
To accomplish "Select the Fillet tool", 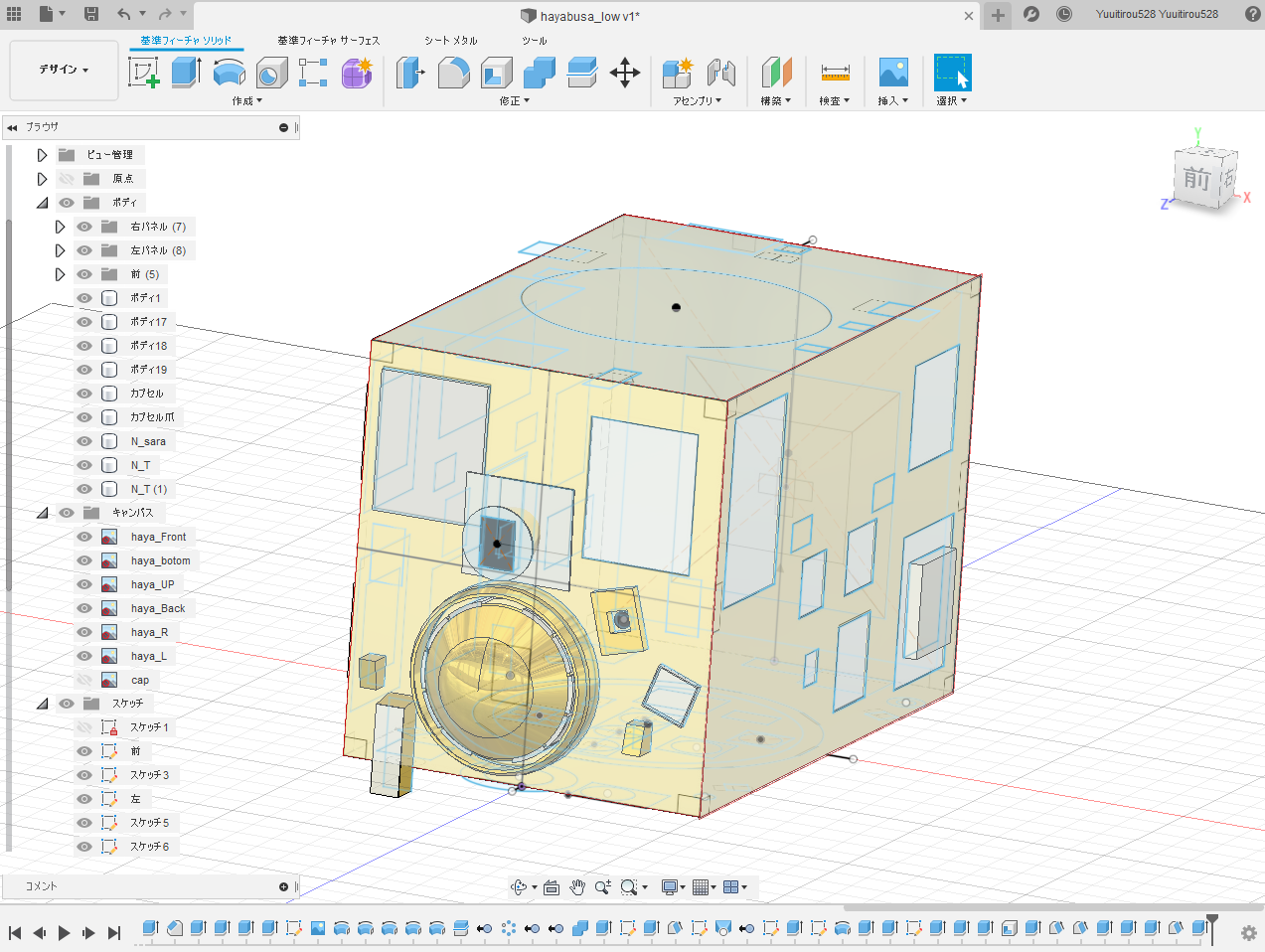I will click(453, 73).
